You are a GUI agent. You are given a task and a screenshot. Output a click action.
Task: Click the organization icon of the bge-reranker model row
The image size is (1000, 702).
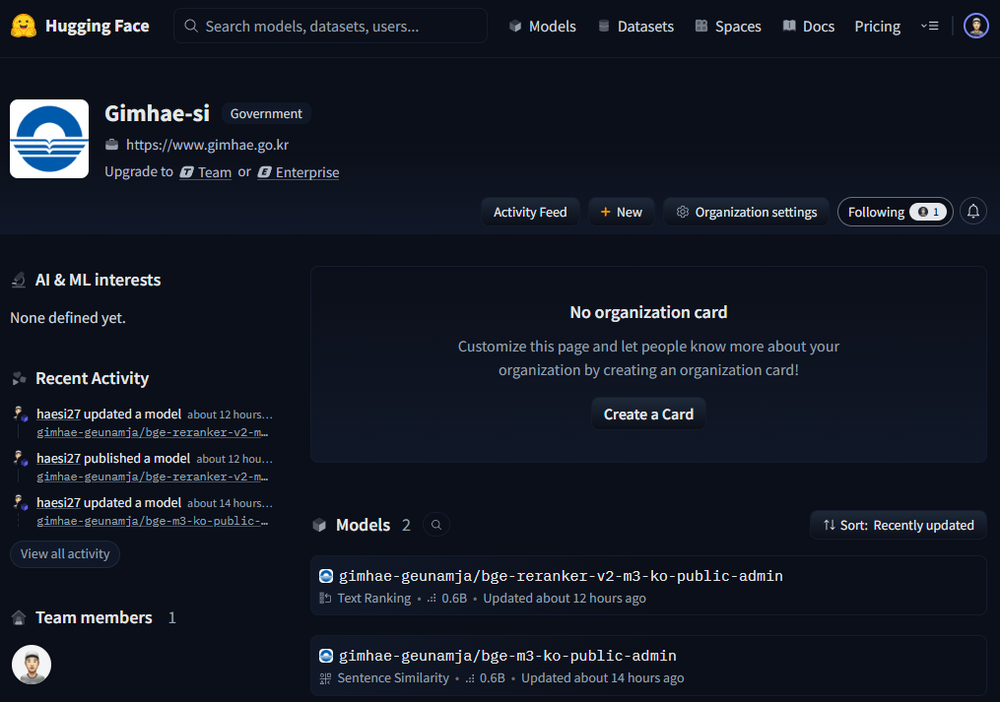(326, 576)
